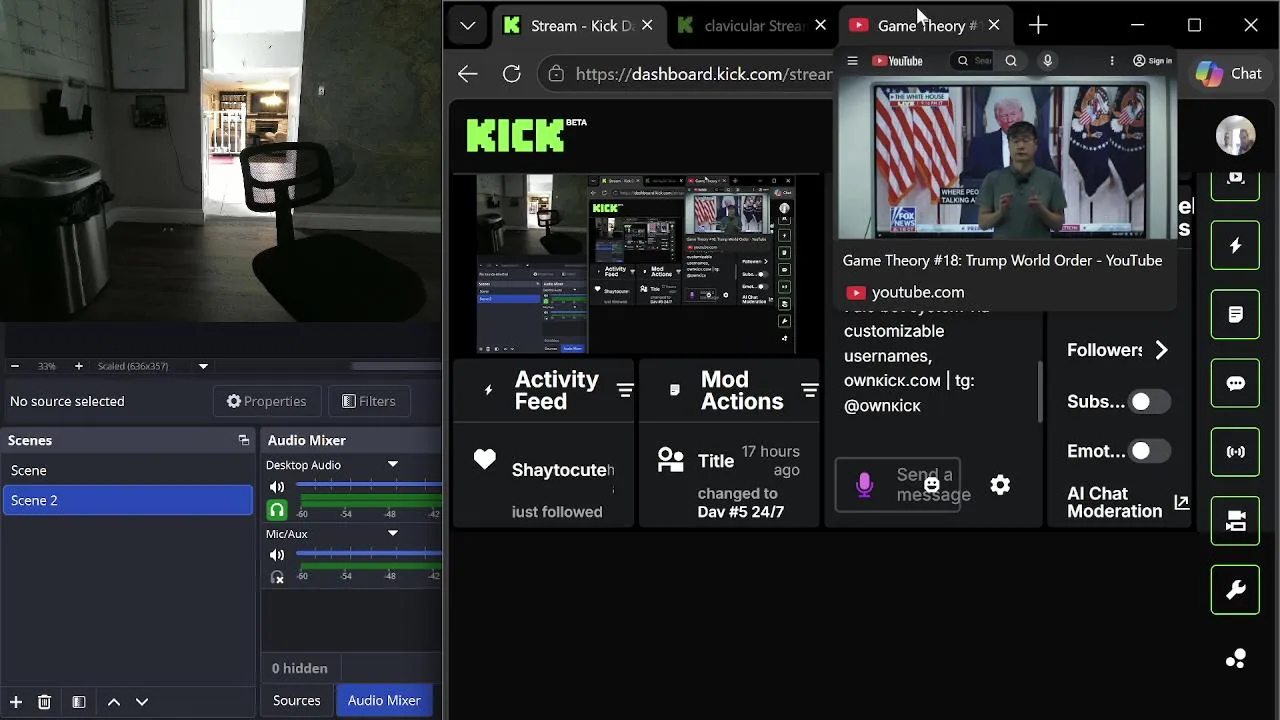The width and height of the screenshot is (1280, 720).
Task: Open scene filters icon in Scenes toolbar
Action: [x=78, y=702]
